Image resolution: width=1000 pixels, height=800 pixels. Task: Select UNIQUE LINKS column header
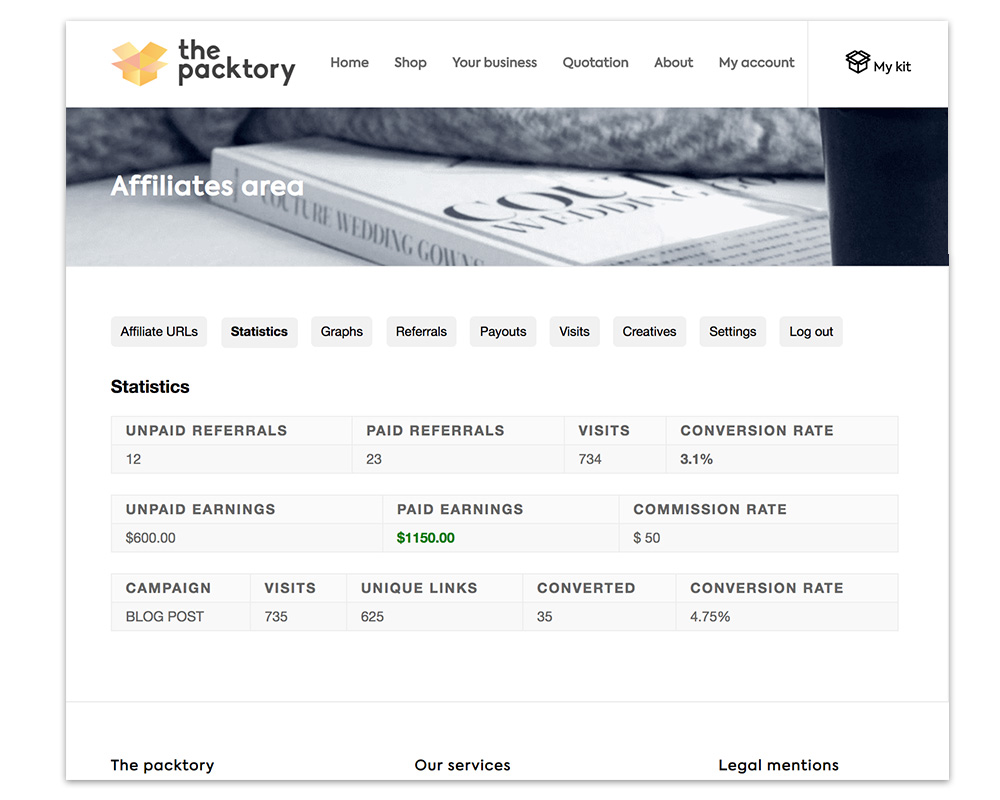tap(419, 588)
